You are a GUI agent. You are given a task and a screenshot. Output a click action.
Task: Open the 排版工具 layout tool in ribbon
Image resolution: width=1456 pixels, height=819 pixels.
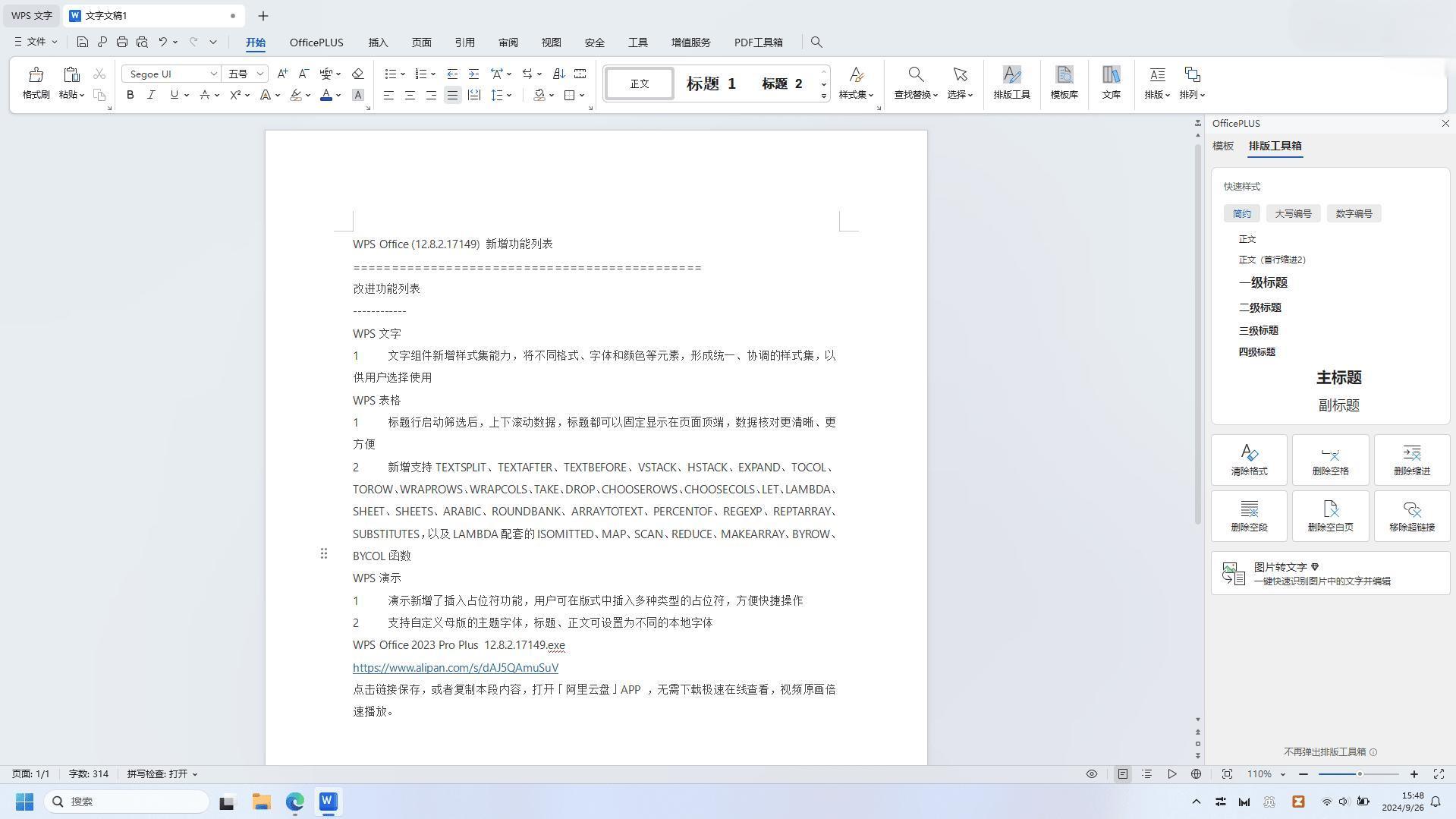tap(1011, 82)
